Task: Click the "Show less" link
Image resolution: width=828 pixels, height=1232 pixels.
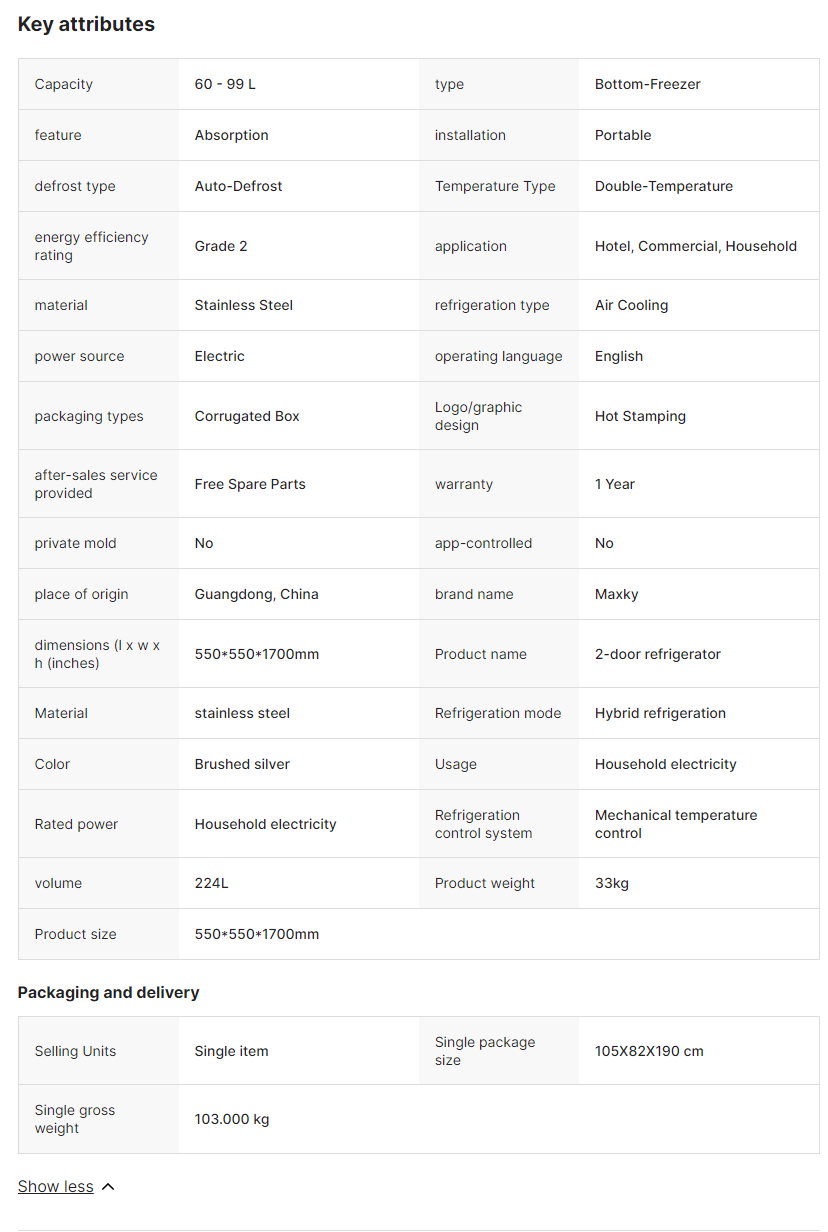Action: 56,1186
